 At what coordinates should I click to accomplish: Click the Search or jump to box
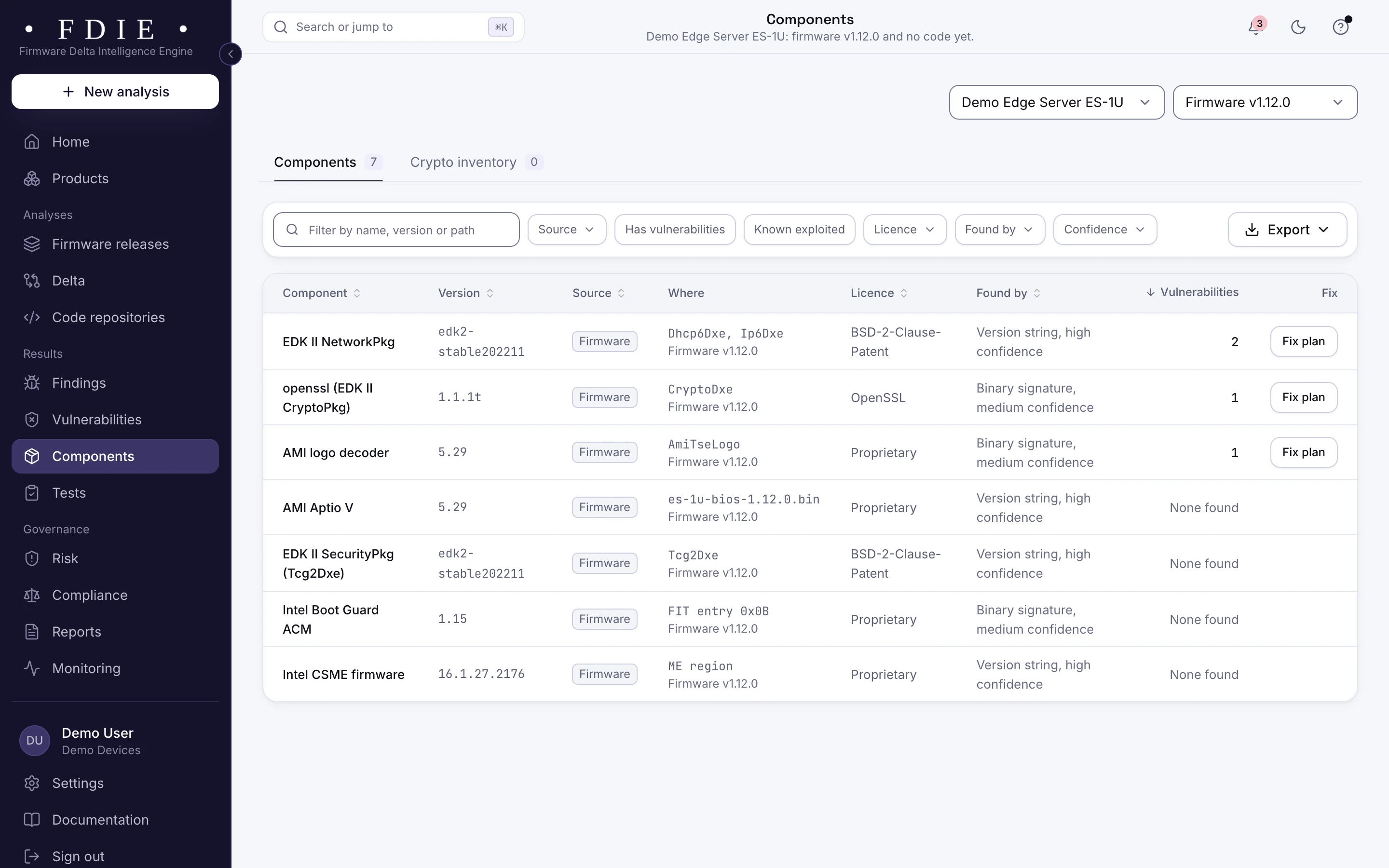point(393,27)
